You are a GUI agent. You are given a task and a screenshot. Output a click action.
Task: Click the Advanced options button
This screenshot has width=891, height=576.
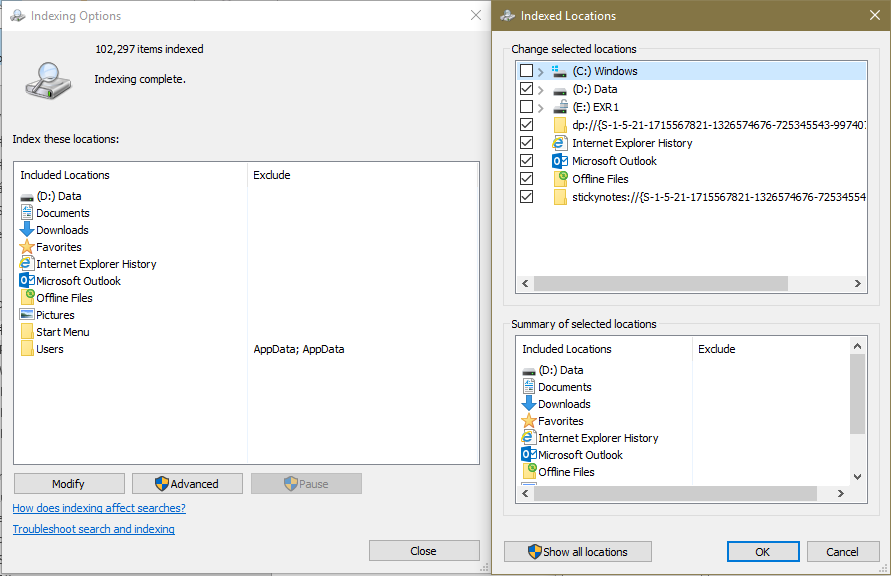click(187, 483)
